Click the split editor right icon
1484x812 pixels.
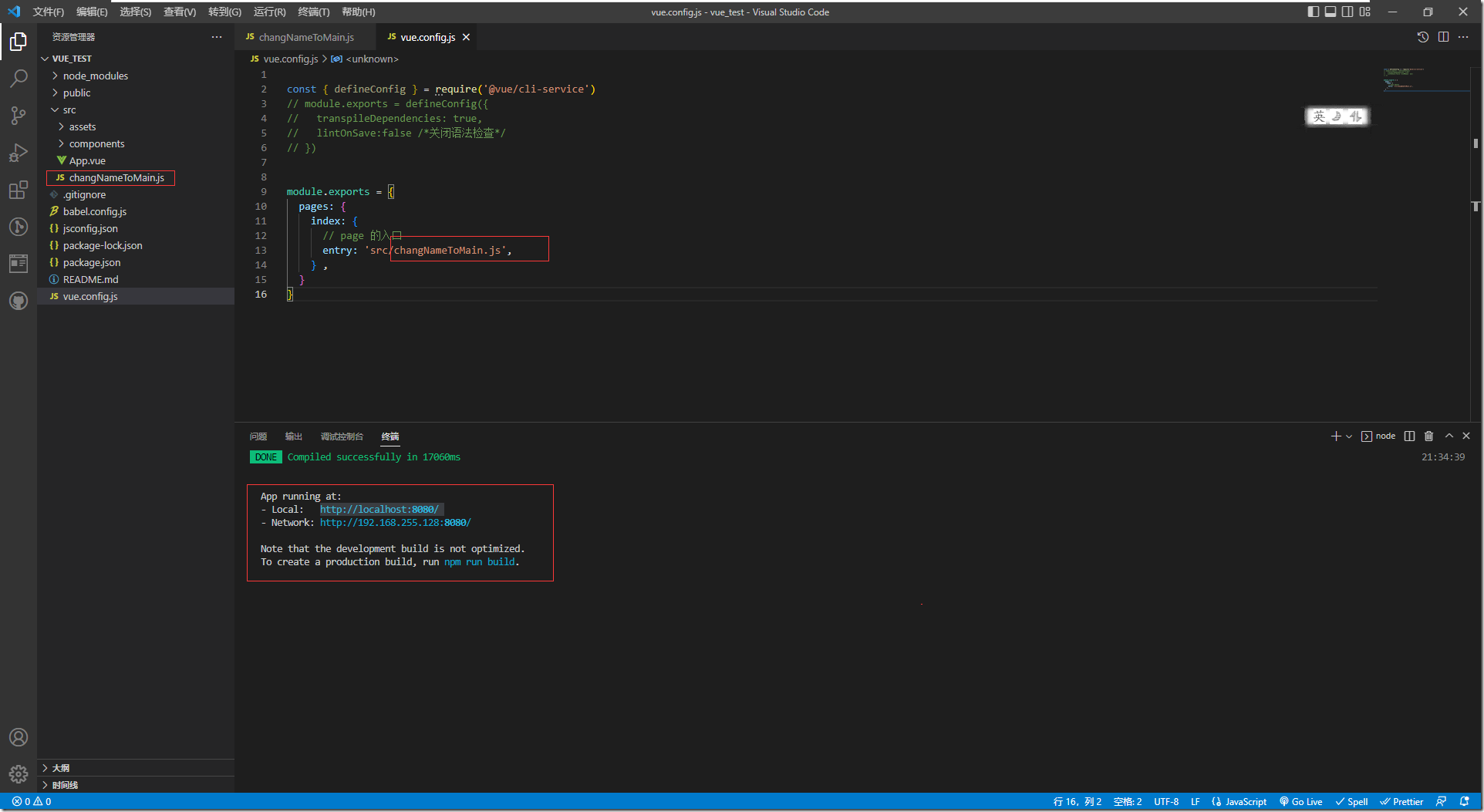tap(1443, 37)
